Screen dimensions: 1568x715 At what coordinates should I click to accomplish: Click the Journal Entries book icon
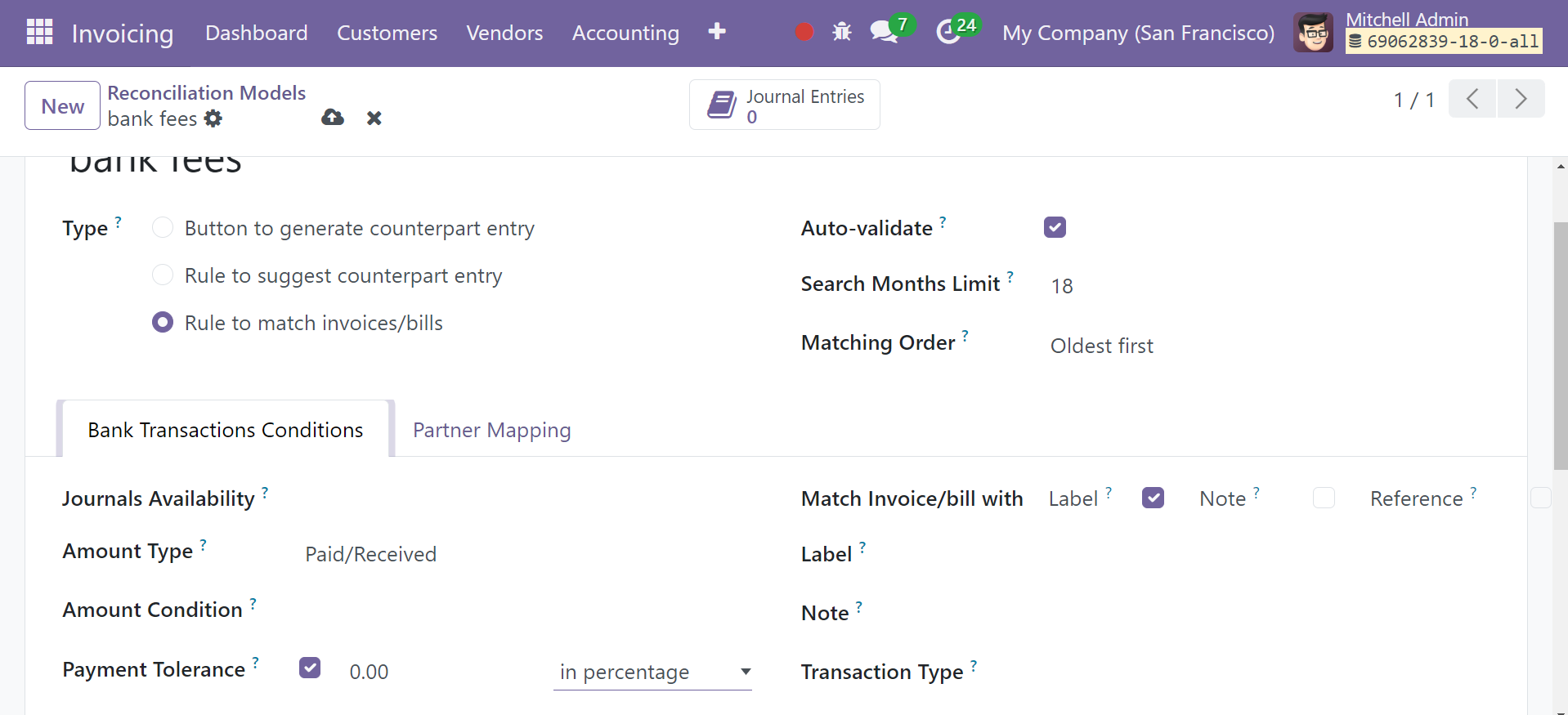click(722, 105)
